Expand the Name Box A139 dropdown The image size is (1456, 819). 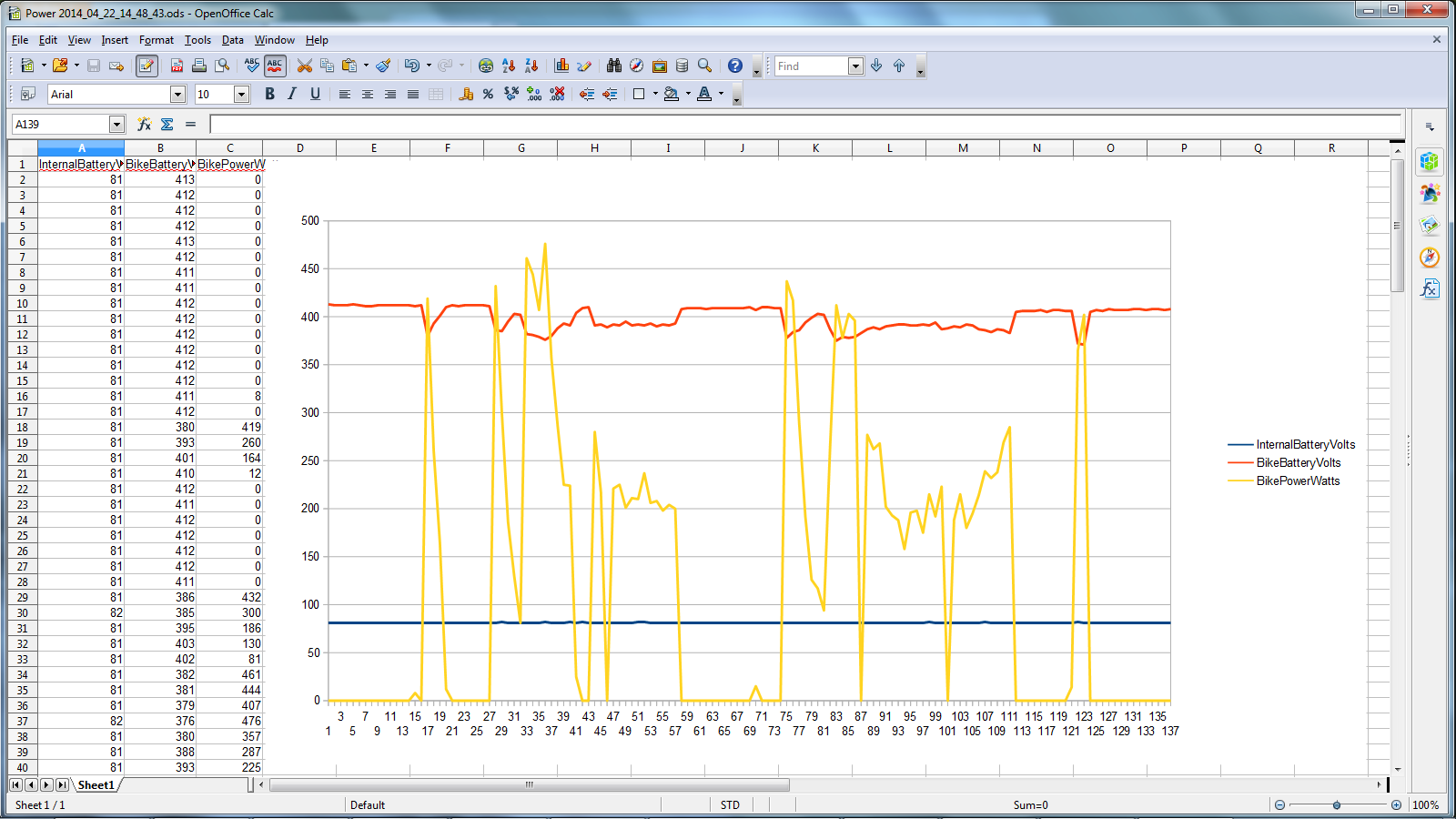pos(116,124)
